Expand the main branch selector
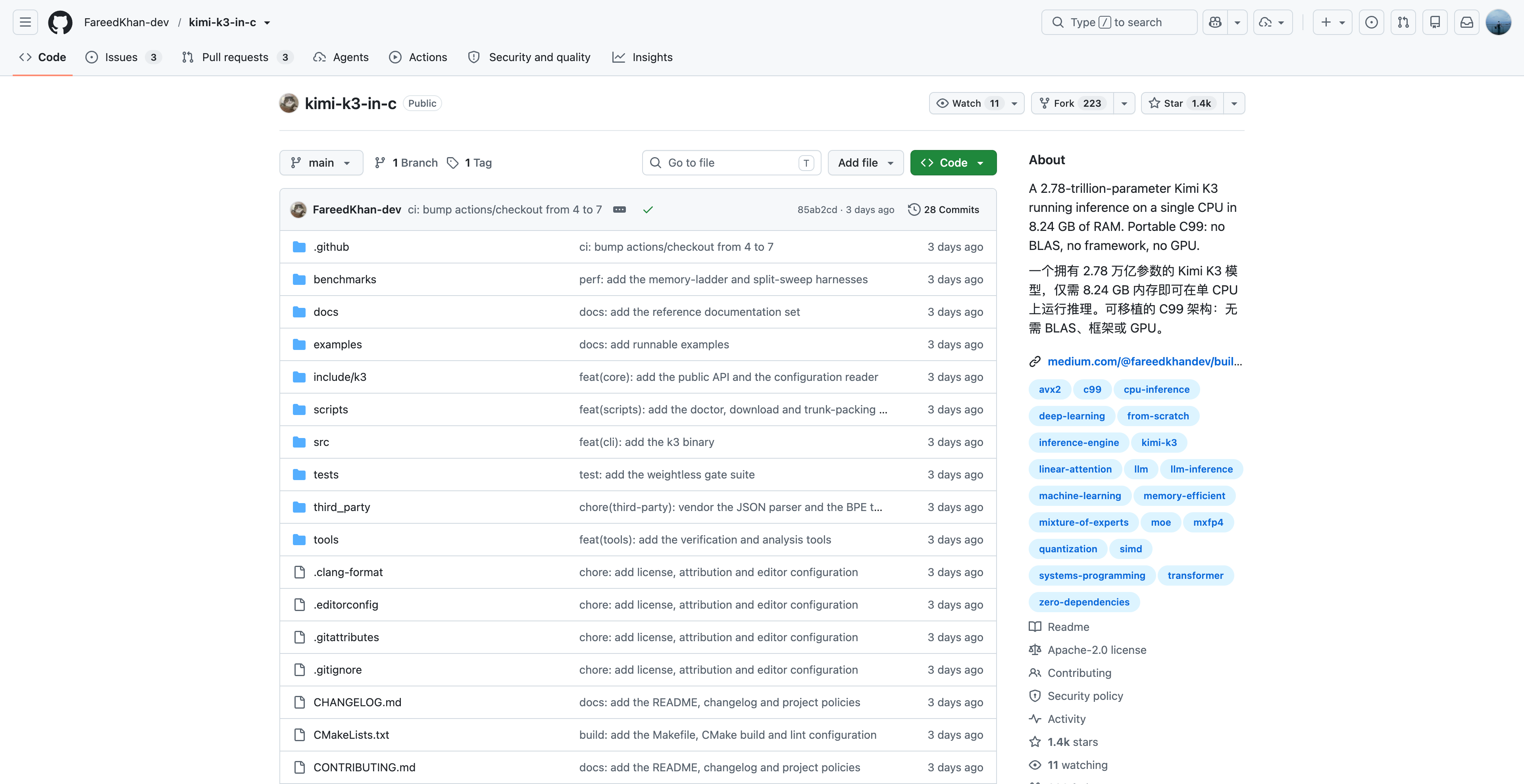Viewport: 1524px width, 784px height. (x=321, y=163)
